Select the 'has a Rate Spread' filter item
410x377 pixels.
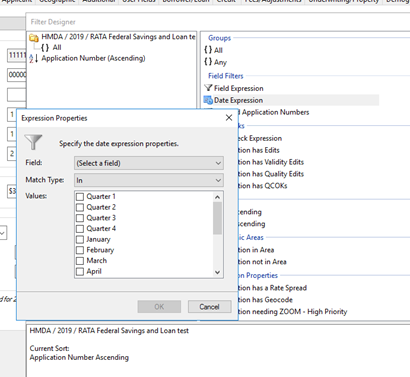click(273, 288)
